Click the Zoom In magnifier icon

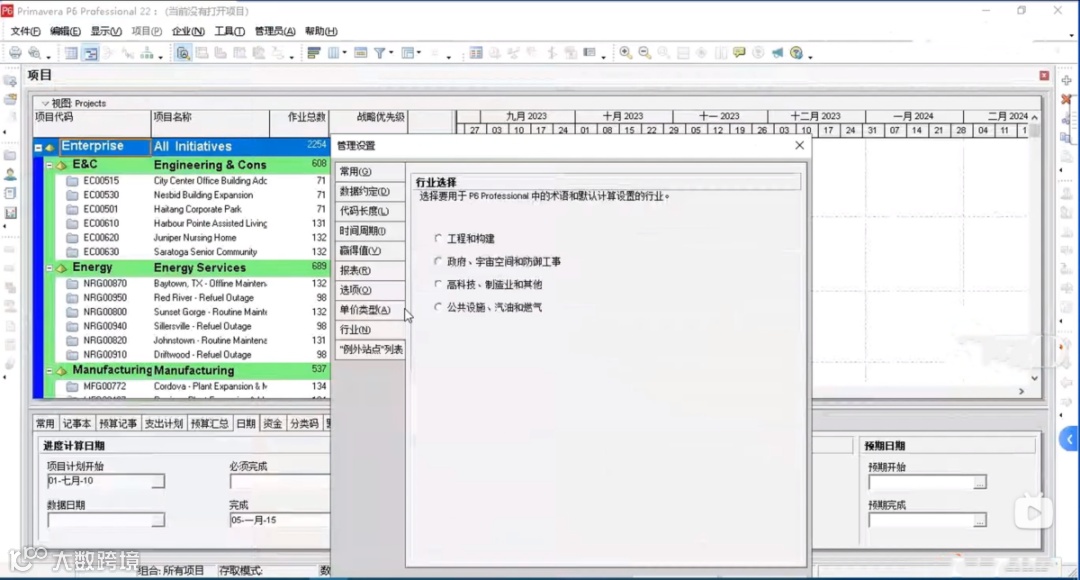tap(624, 52)
